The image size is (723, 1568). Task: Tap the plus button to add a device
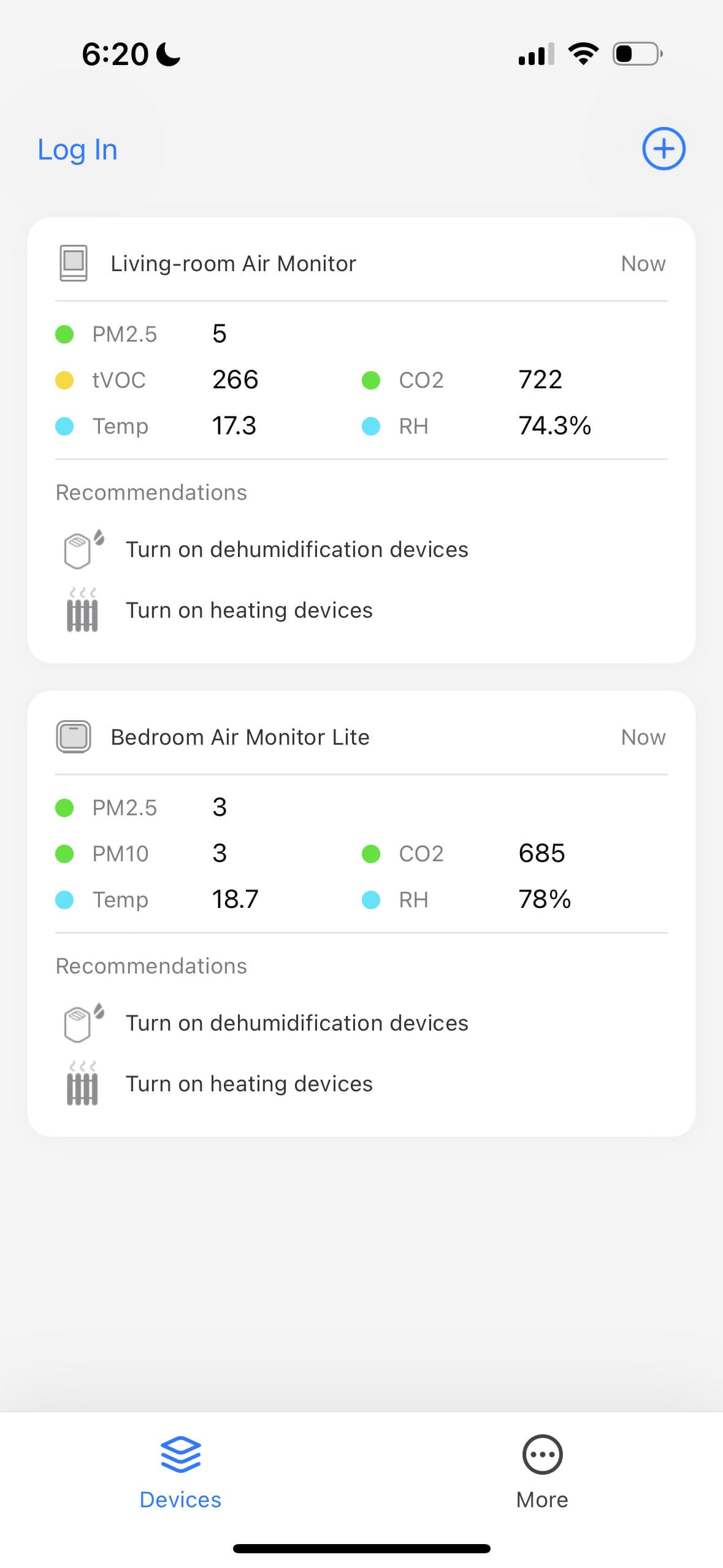[663, 148]
